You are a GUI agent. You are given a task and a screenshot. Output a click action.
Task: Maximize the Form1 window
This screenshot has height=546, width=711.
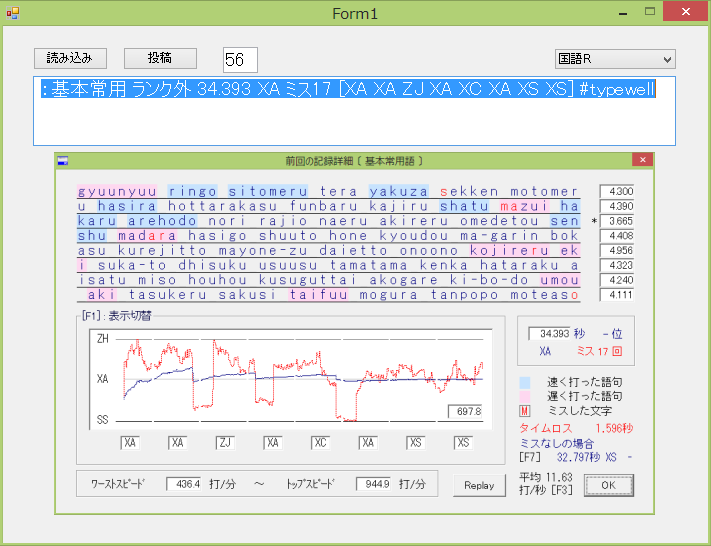650,12
